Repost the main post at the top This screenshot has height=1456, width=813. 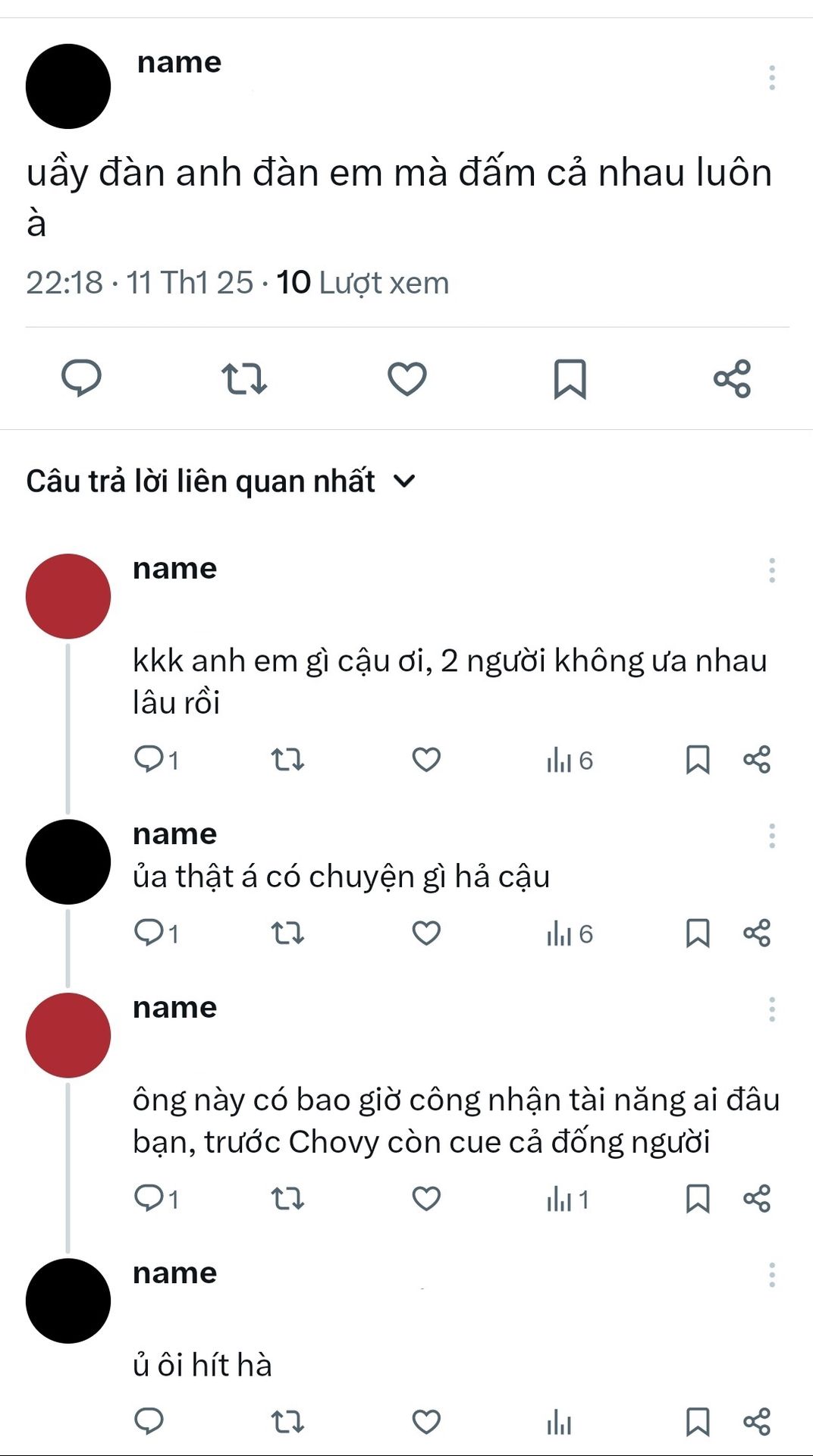point(244,378)
